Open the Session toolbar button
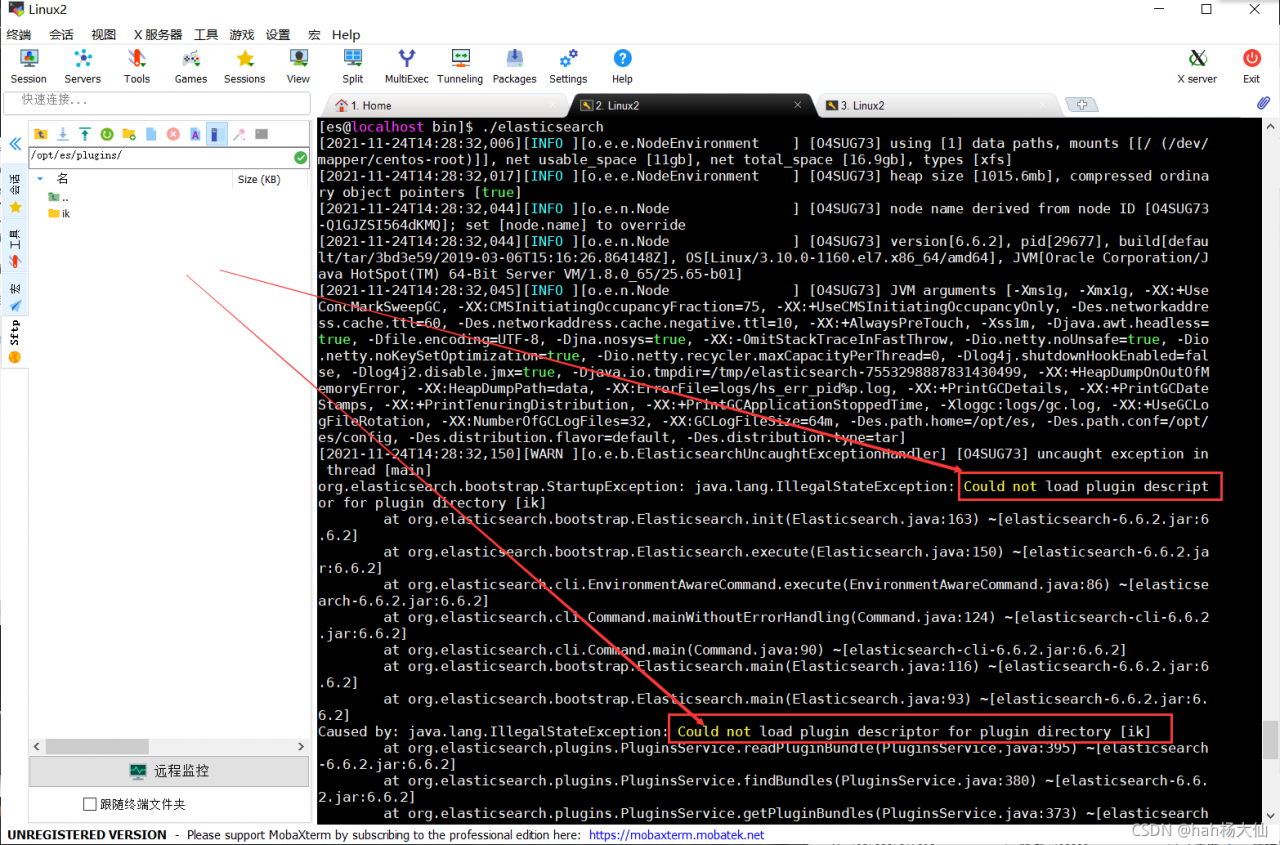 coord(28,67)
